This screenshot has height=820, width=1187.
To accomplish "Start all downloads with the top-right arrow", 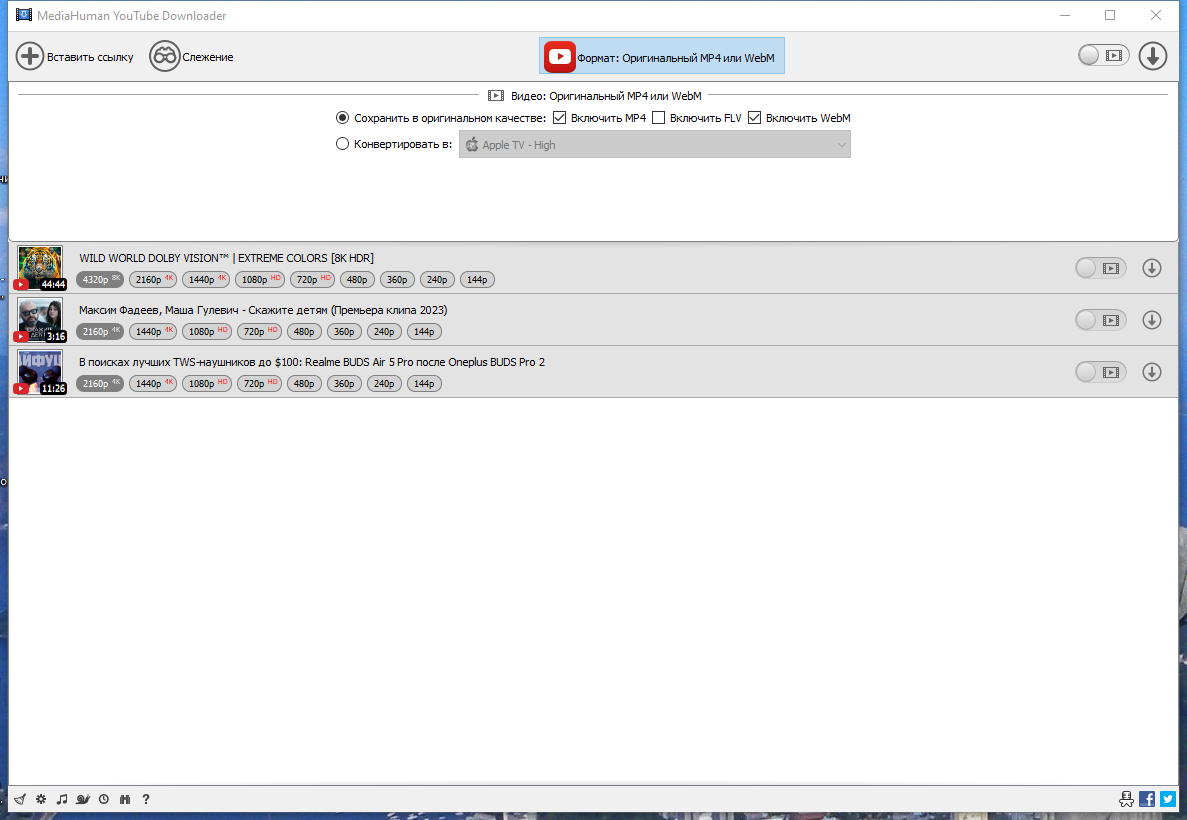I will pyautogui.click(x=1153, y=56).
